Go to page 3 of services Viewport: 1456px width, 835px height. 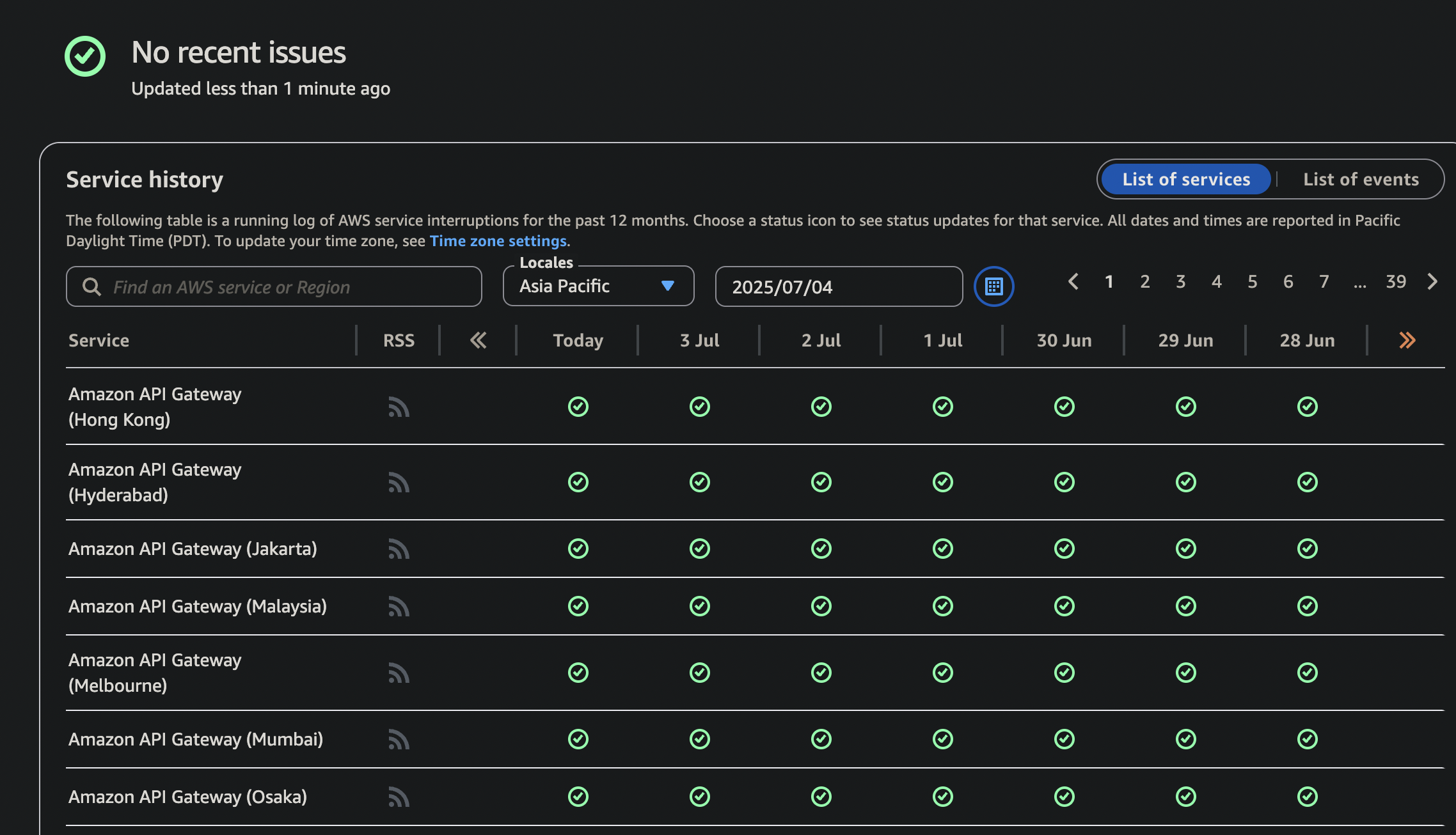(x=1180, y=282)
